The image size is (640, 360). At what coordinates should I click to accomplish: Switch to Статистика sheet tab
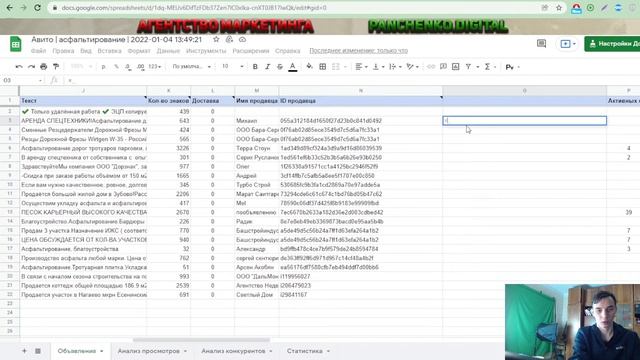click(x=308, y=351)
